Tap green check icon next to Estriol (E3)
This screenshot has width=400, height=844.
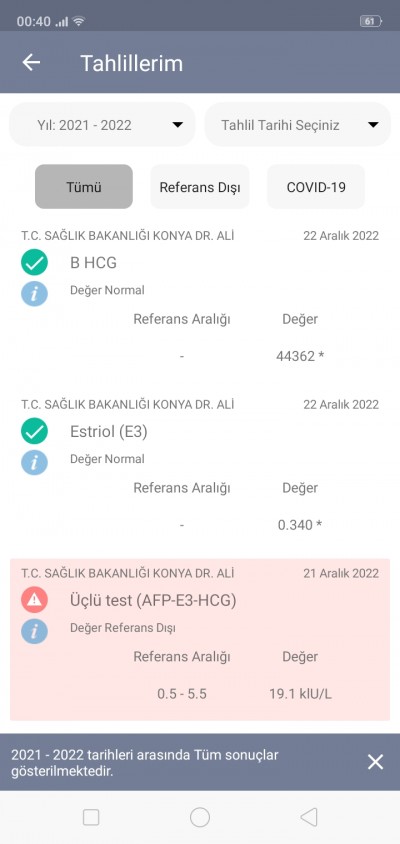coord(34,432)
